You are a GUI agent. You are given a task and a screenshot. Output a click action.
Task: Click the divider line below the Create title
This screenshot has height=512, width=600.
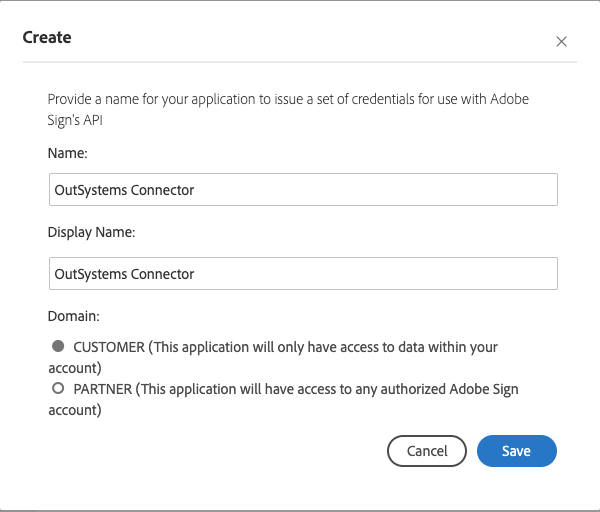(x=300, y=63)
